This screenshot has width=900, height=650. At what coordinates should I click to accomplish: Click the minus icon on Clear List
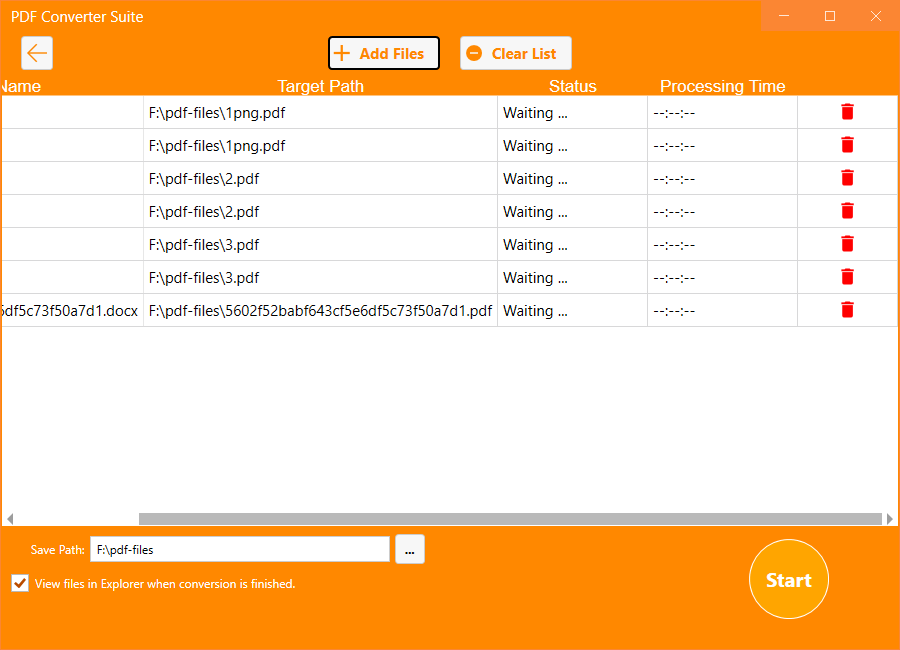click(x=474, y=53)
